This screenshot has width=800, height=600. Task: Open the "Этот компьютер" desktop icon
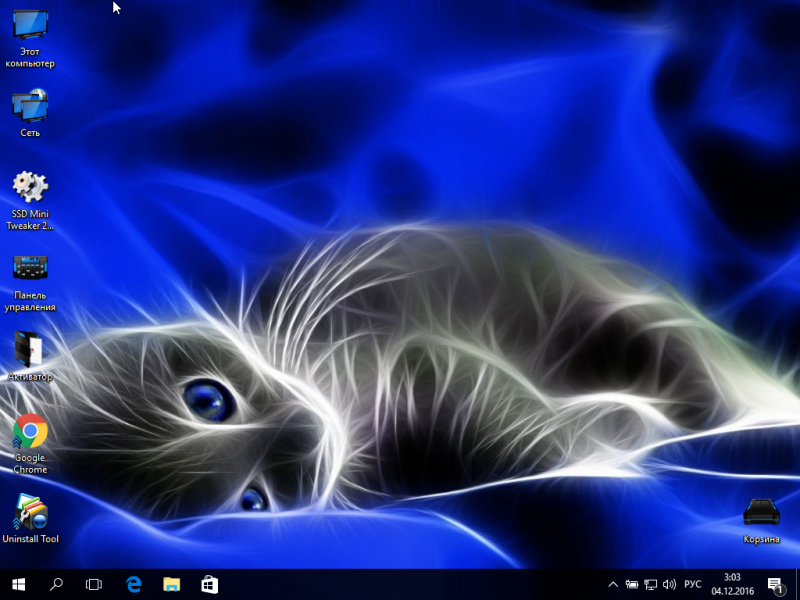coord(30,39)
